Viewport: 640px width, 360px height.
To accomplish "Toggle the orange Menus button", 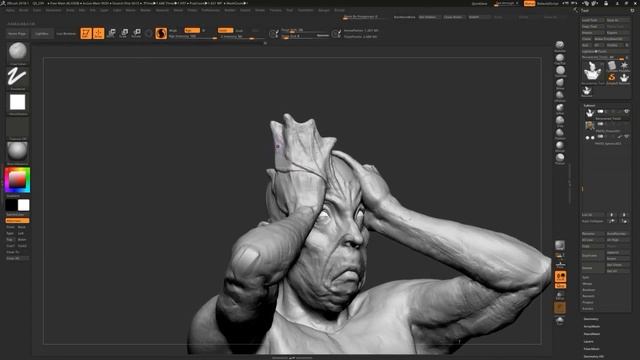I will pos(529,3).
